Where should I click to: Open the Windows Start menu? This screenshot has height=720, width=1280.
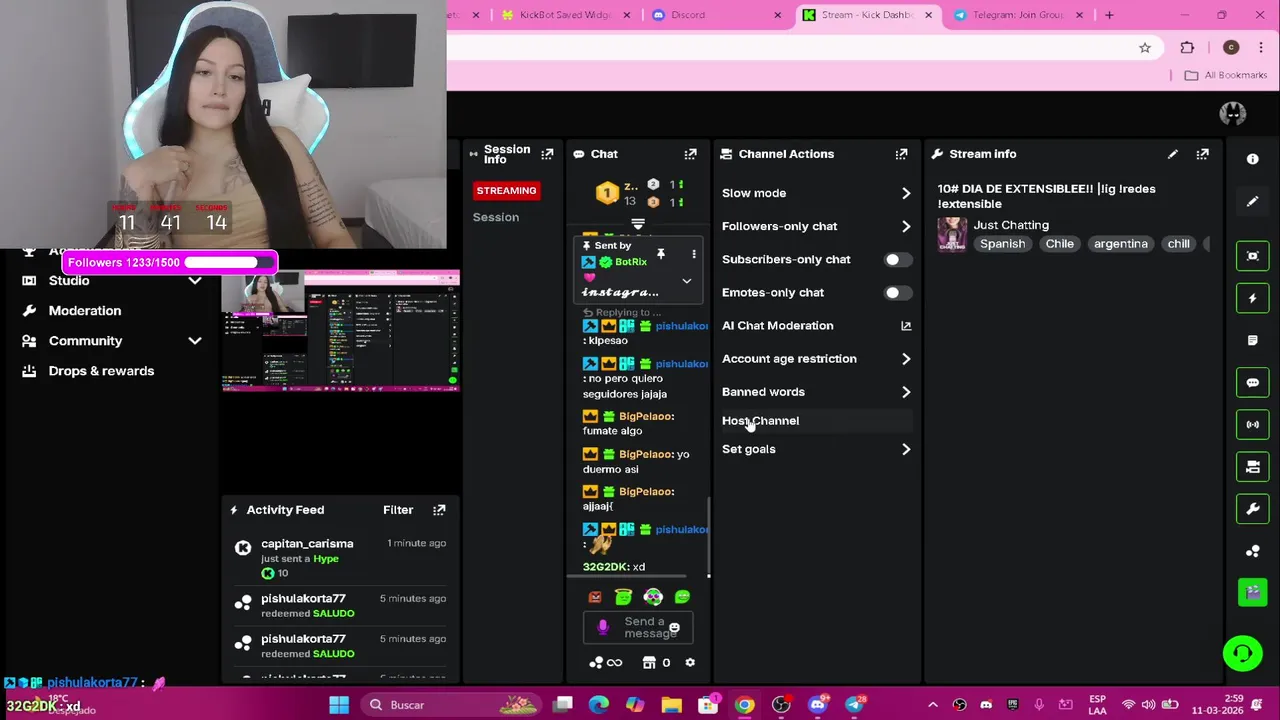(339, 705)
